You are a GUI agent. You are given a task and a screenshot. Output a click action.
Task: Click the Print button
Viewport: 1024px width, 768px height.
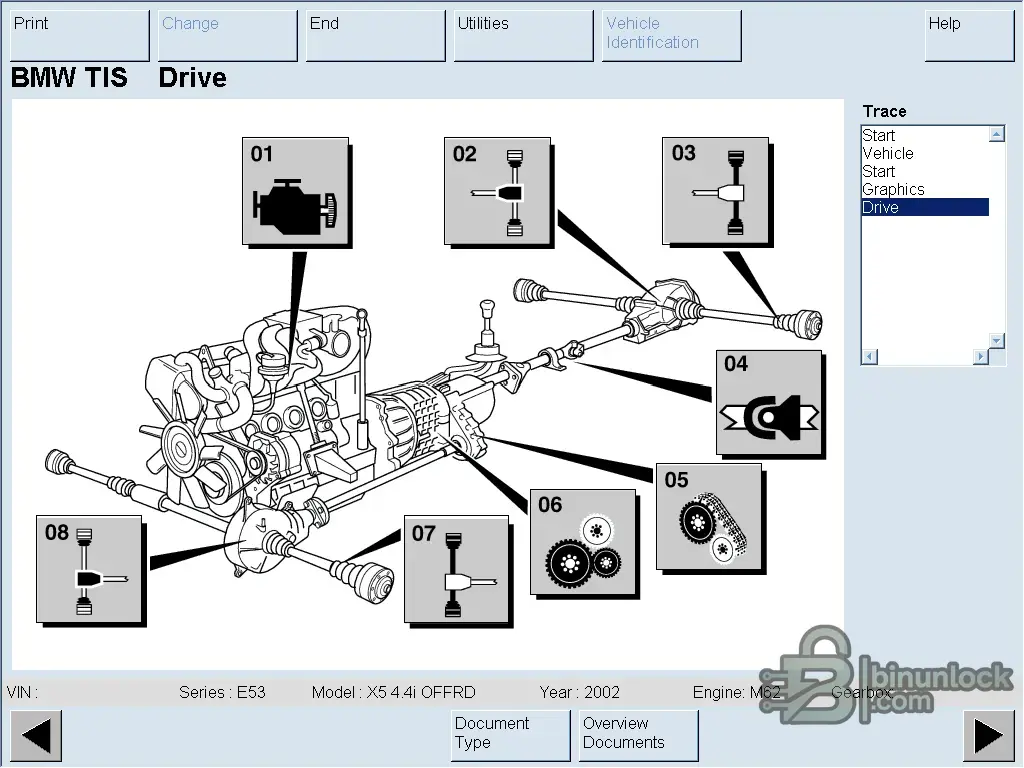[x=80, y=35]
